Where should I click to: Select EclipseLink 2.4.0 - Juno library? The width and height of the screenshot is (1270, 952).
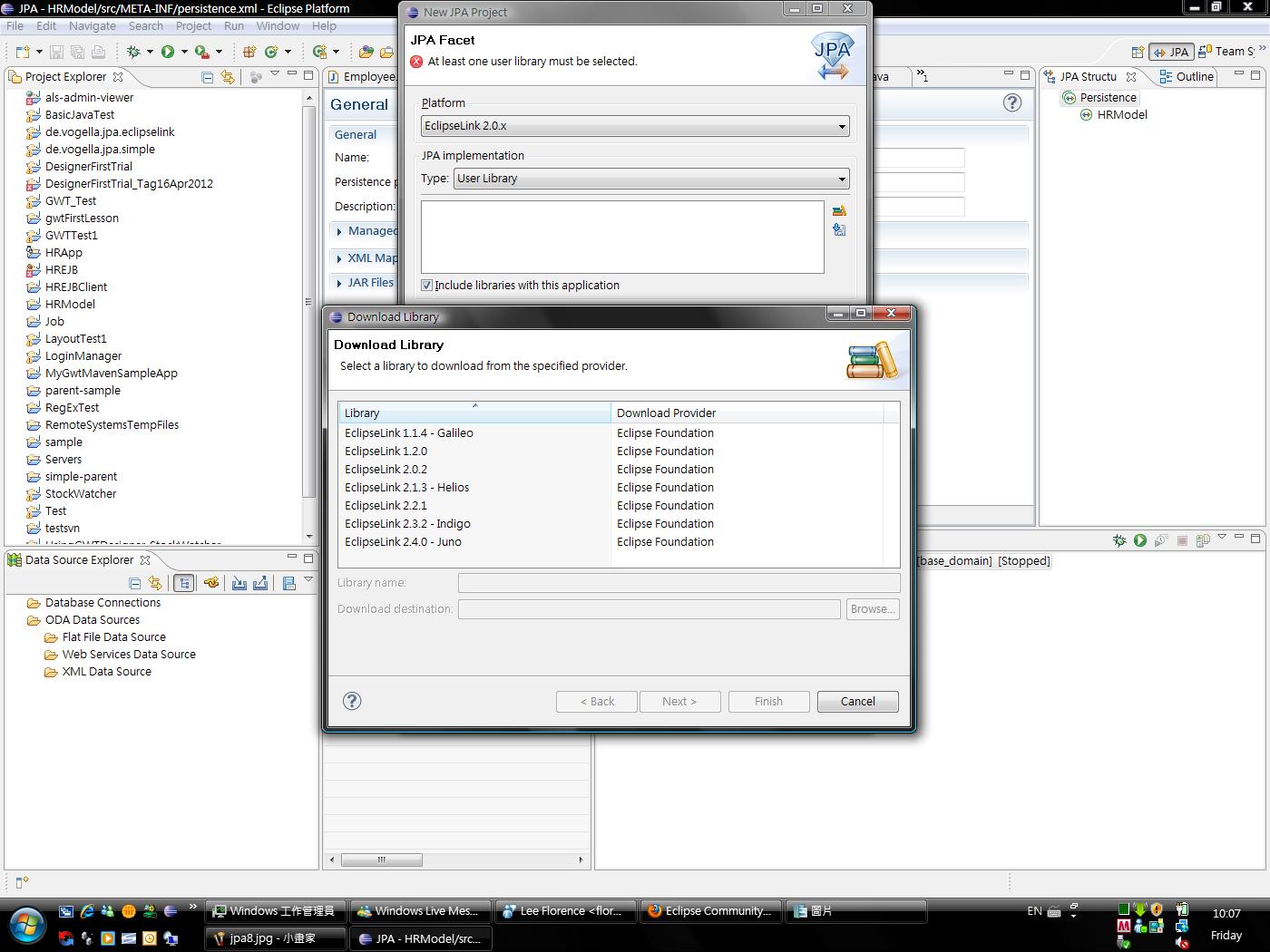(403, 542)
